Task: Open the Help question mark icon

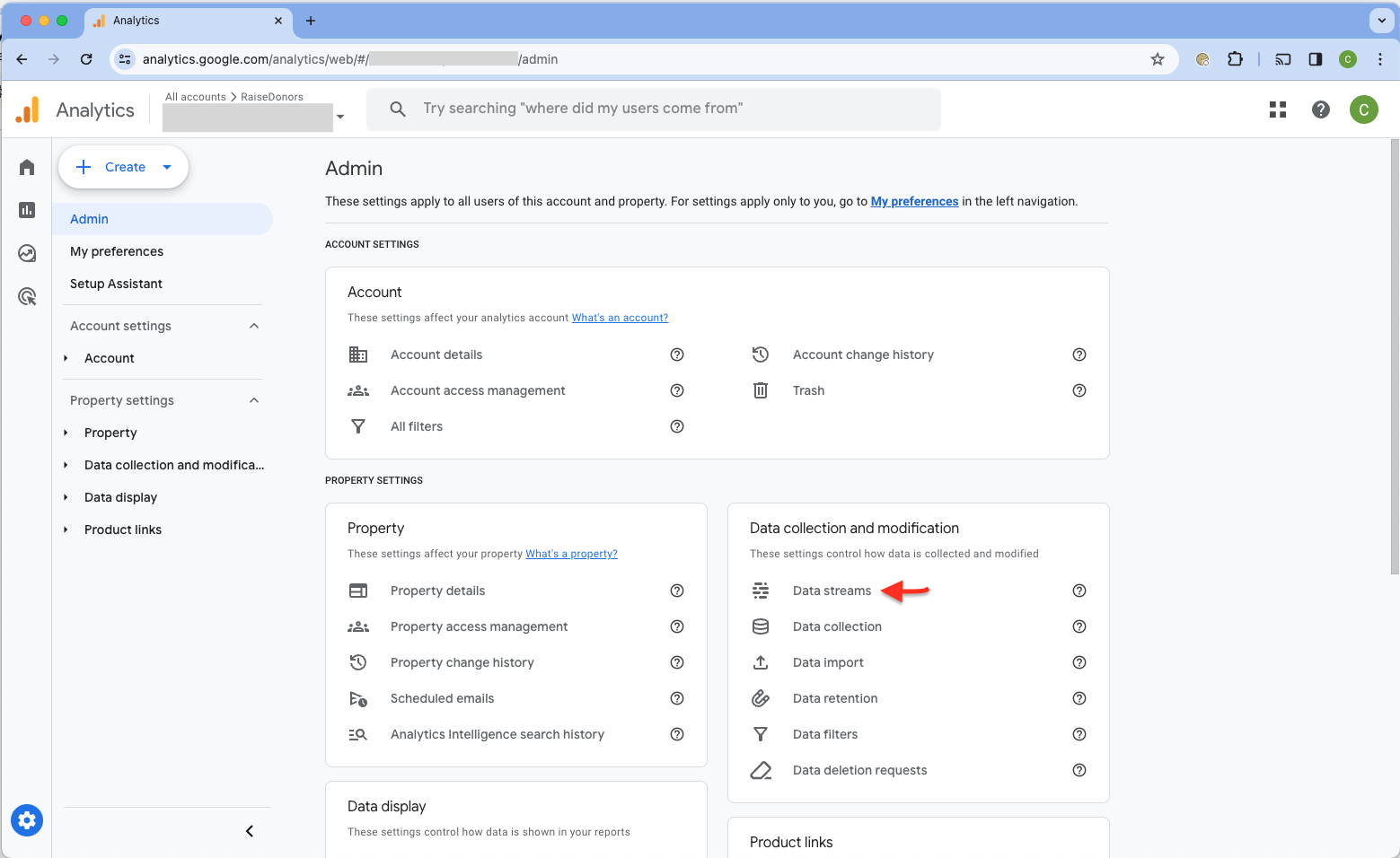Action: 1320,109
